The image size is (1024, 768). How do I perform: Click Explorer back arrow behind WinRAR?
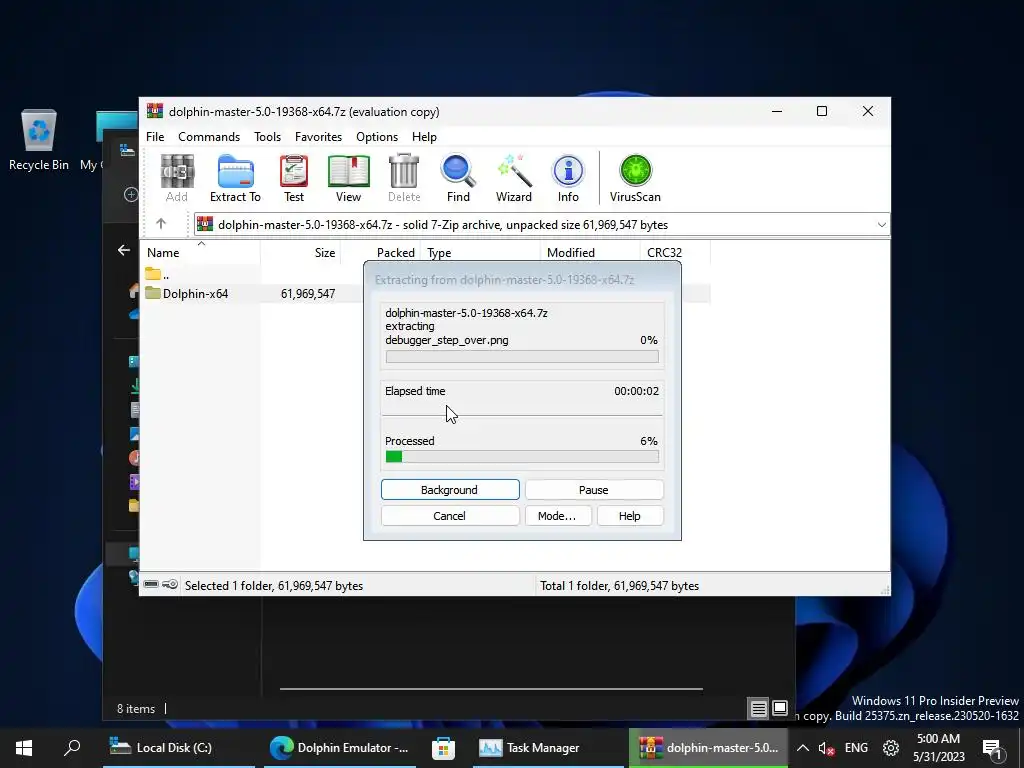click(x=123, y=249)
